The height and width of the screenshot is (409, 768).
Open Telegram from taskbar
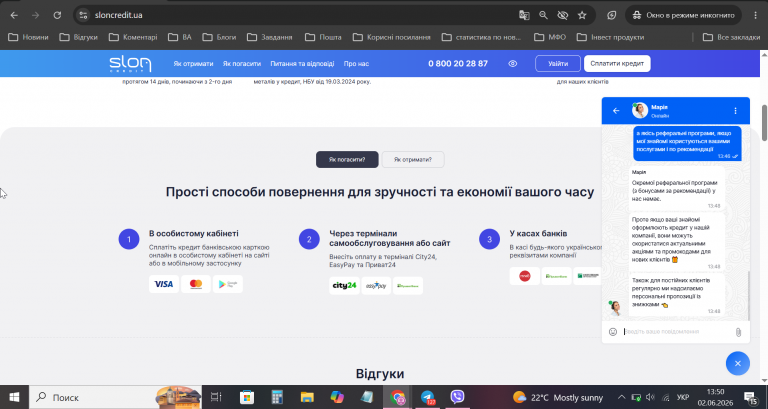[428, 397]
